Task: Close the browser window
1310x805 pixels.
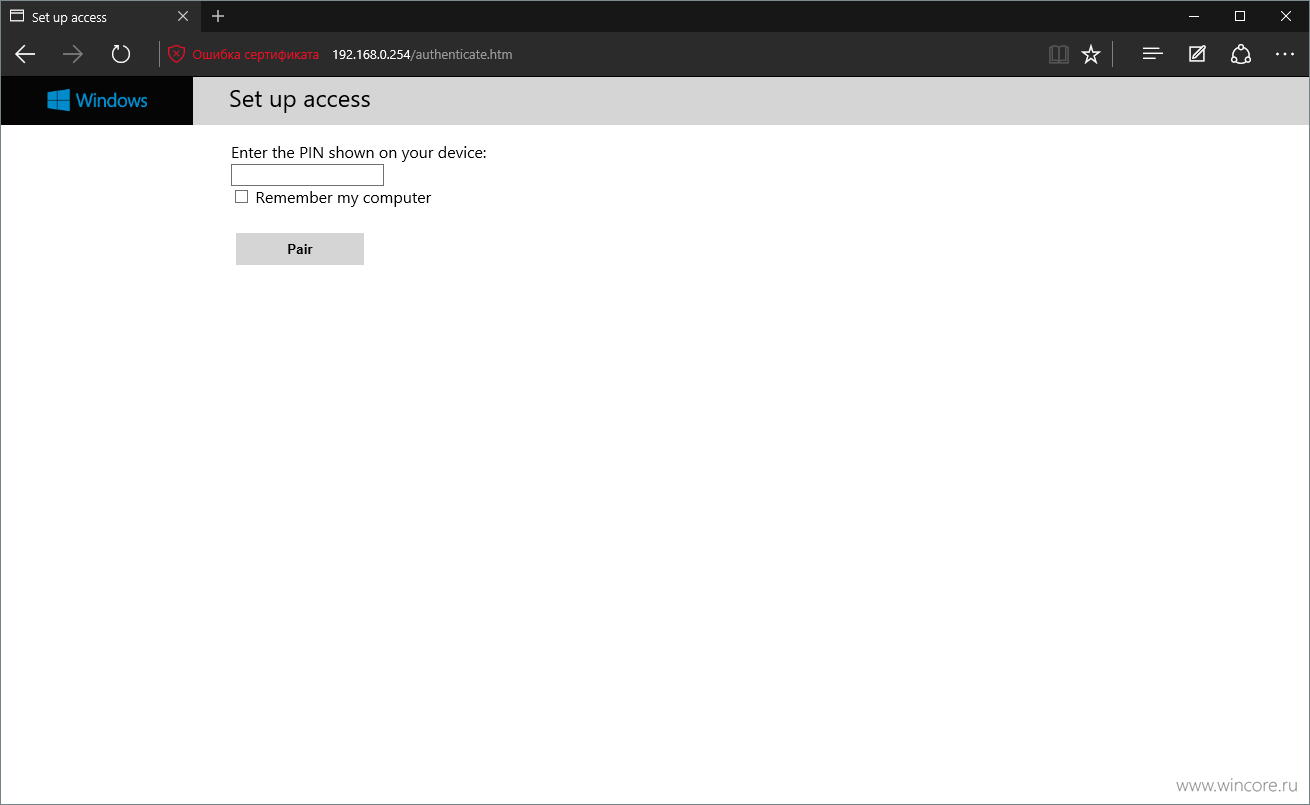Action: [x=1286, y=16]
